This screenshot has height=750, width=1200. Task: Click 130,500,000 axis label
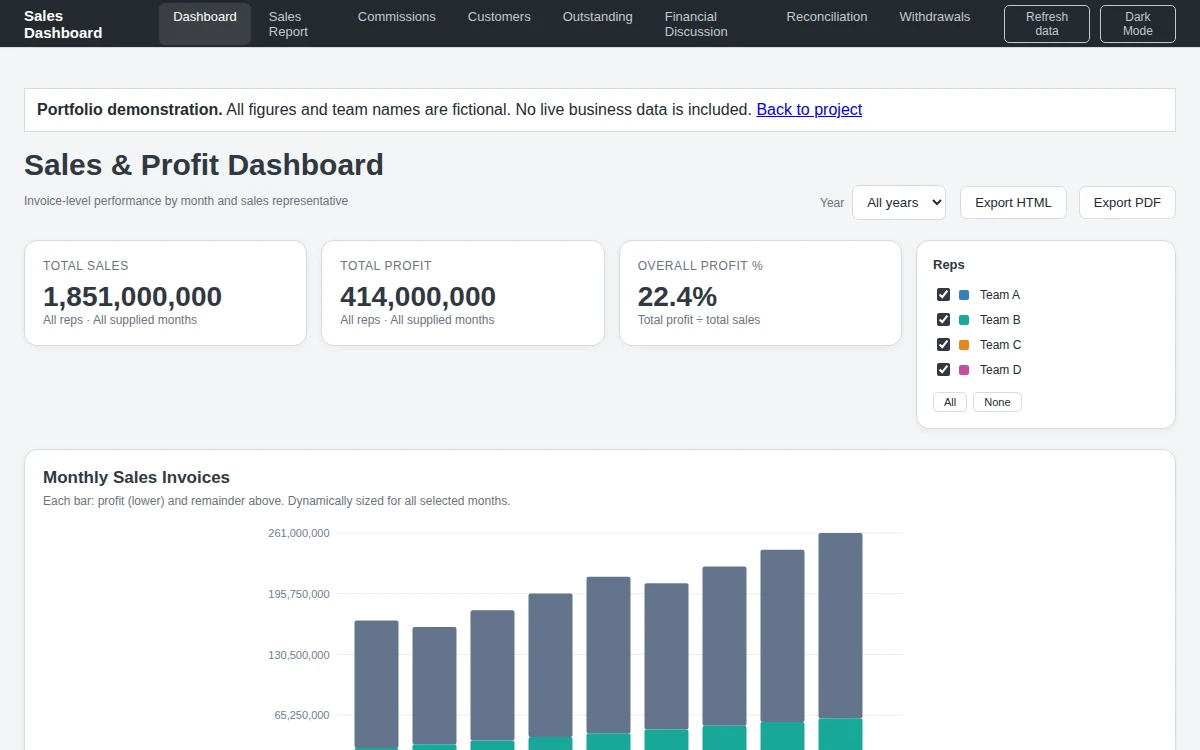pyautogui.click(x=299, y=655)
